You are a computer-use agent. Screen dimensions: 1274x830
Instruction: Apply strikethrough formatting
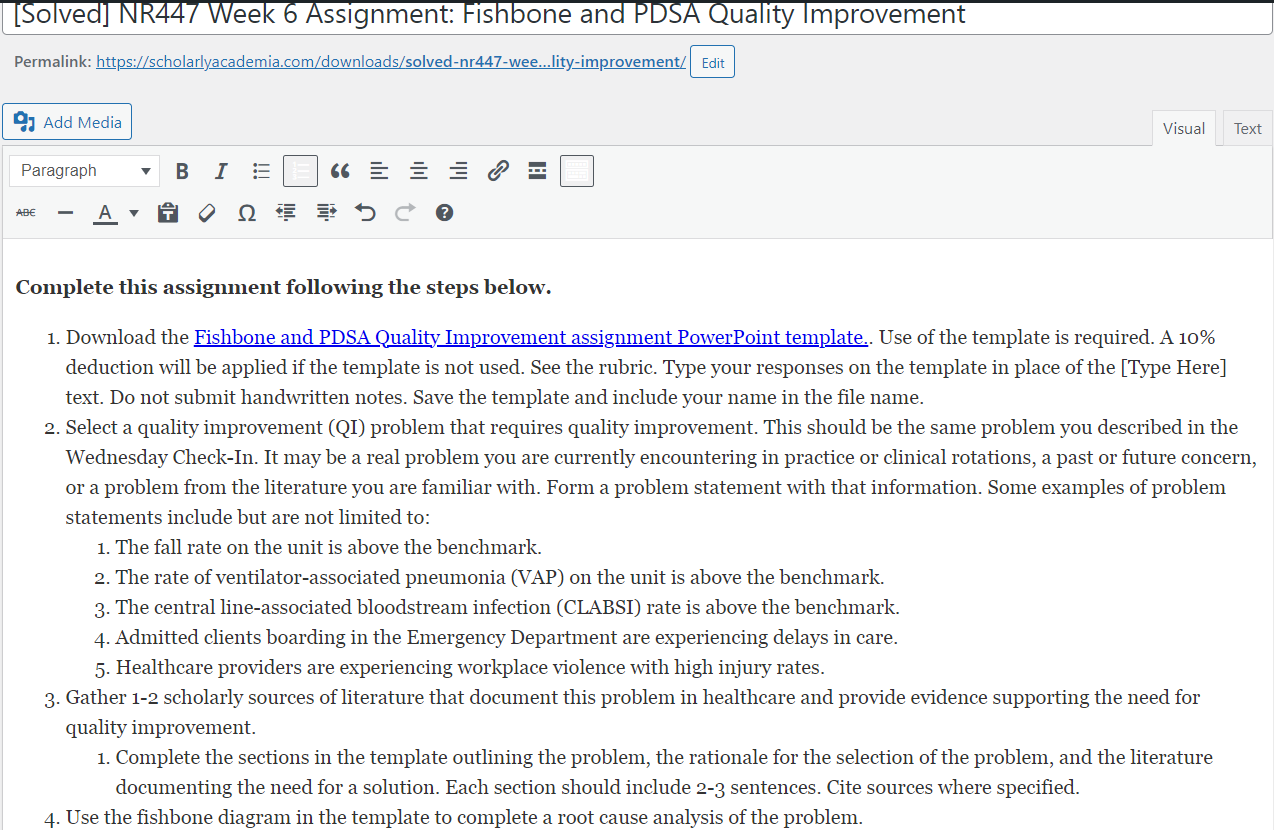pyautogui.click(x=26, y=212)
